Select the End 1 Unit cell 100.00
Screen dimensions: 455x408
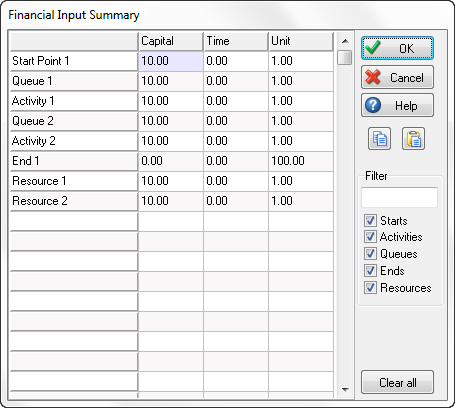pyautogui.click(x=301, y=161)
